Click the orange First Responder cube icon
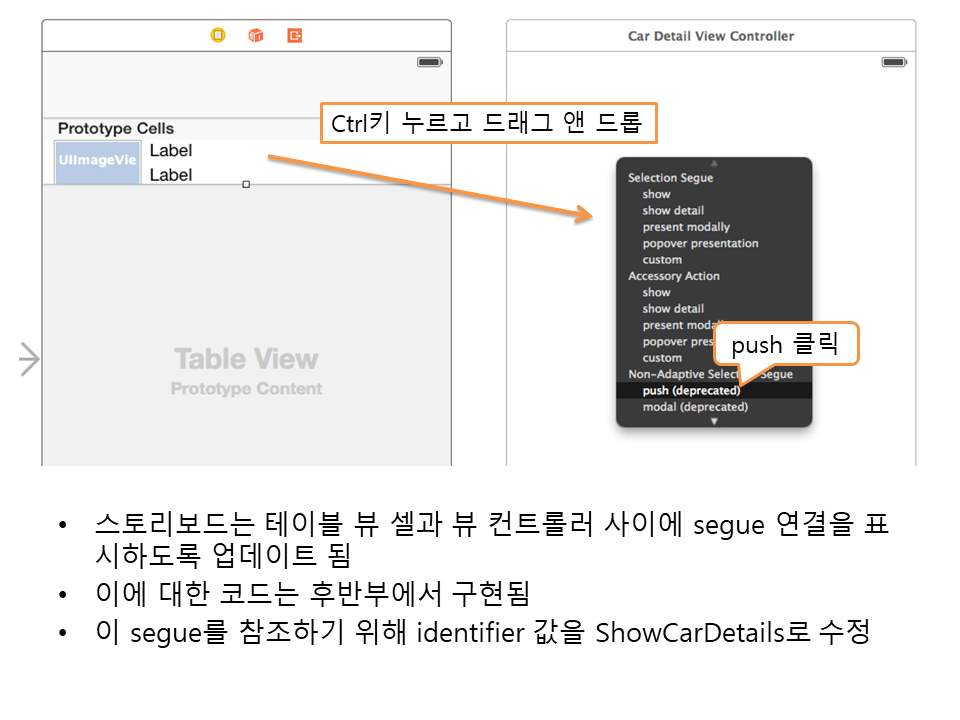The height and width of the screenshot is (720, 960). coord(256,35)
